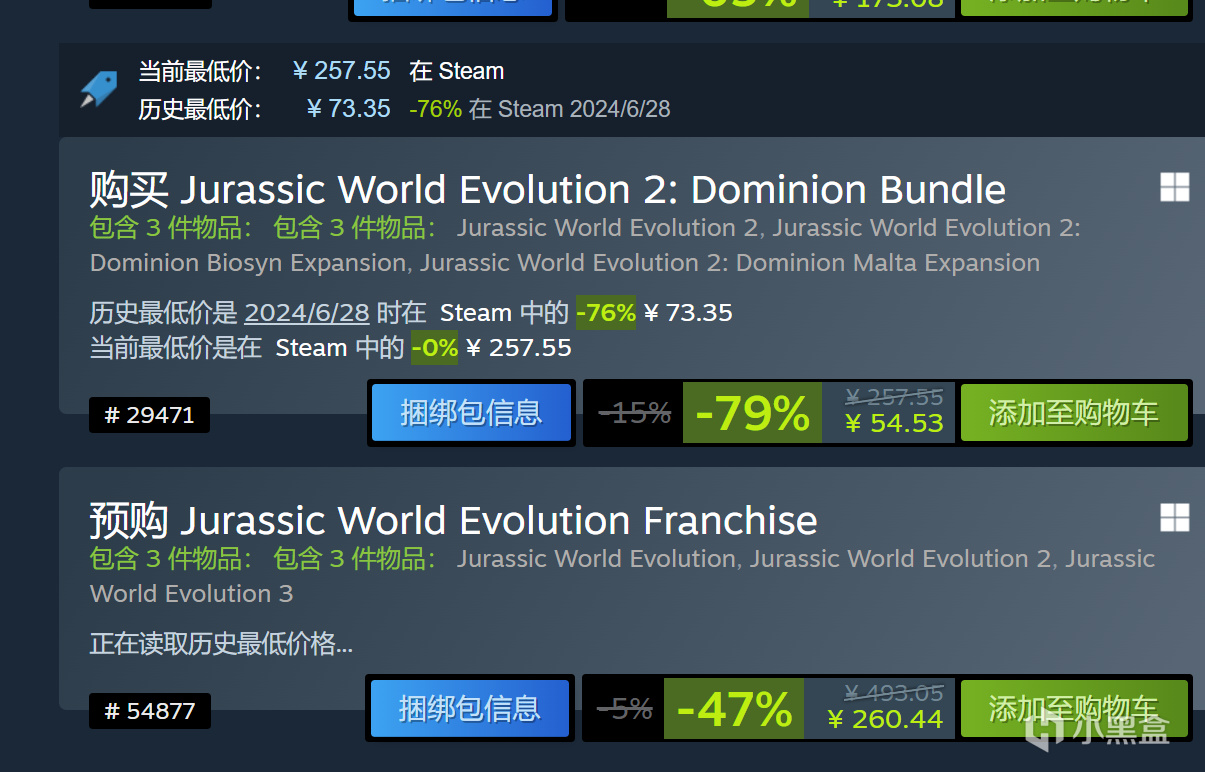Click the -79% discount badge

coord(751,413)
